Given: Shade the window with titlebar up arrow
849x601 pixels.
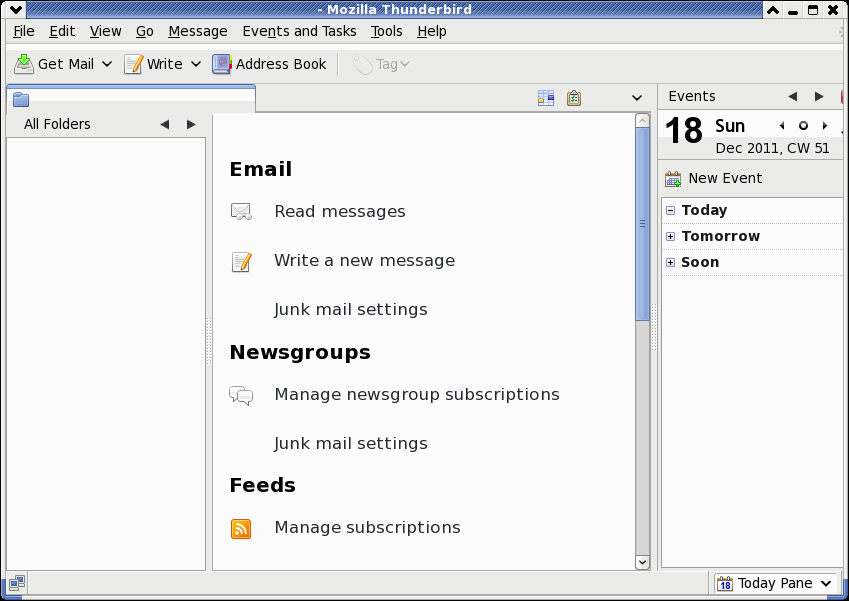Looking at the screenshot, I should (773, 10).
